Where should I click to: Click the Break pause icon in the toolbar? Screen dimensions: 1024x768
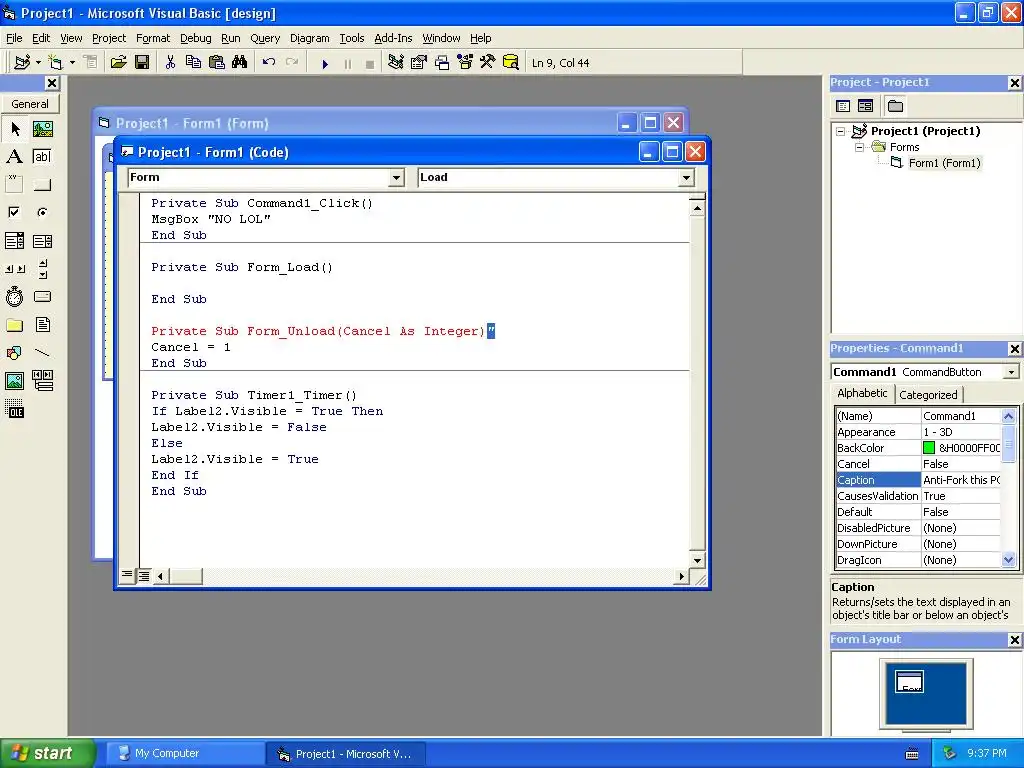coord(347,63)
